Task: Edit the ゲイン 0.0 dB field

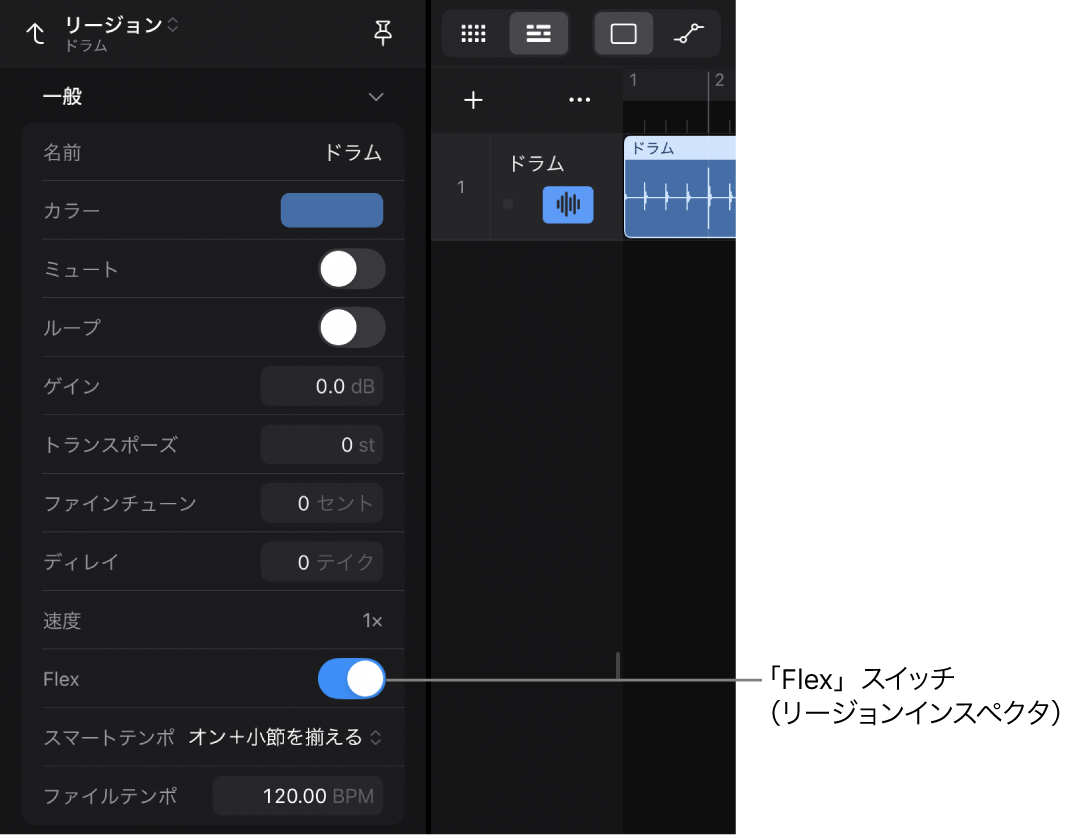Action: (322, 386)
